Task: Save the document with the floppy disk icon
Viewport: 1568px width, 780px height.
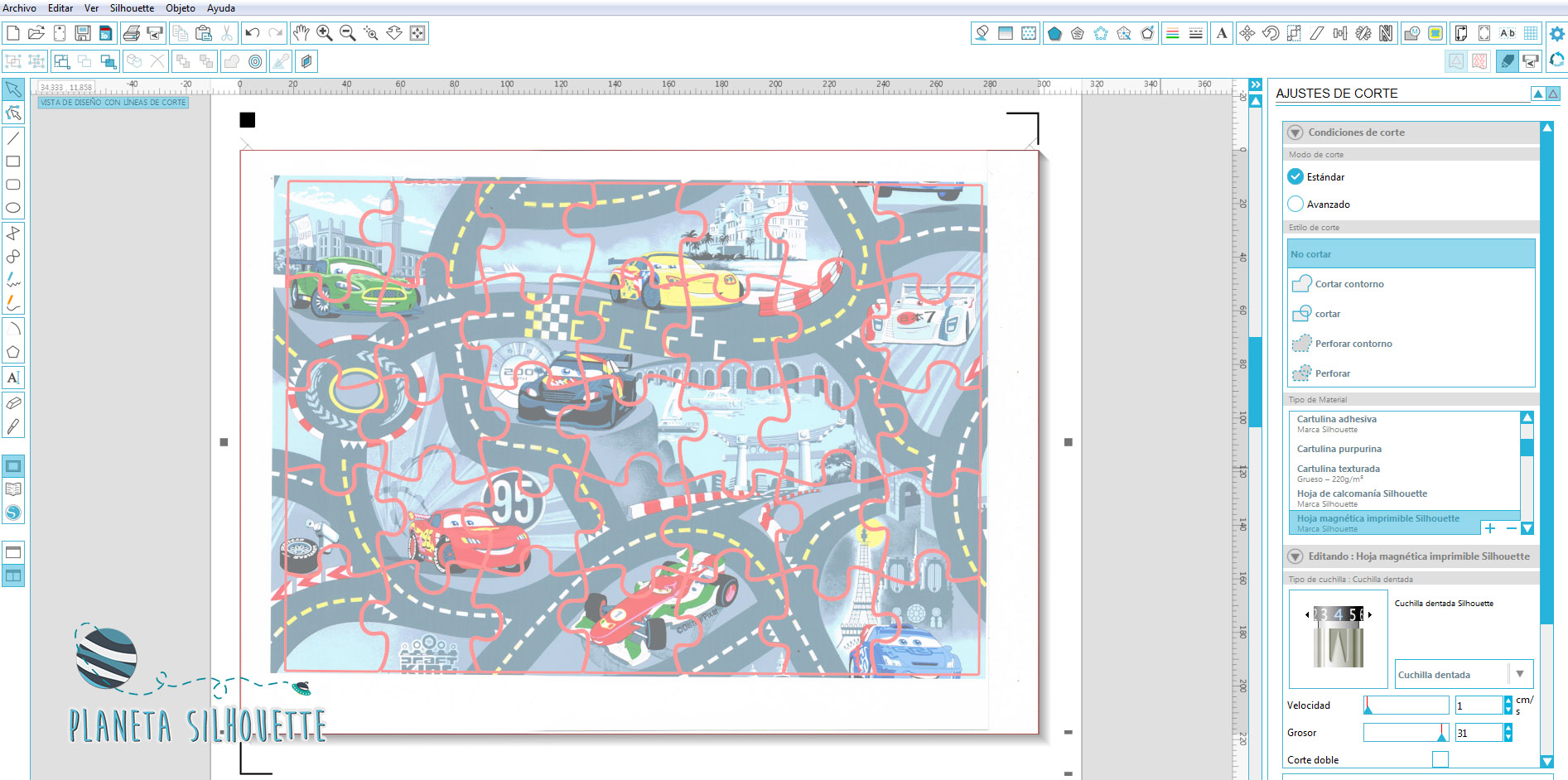Action: click(83, 33)
